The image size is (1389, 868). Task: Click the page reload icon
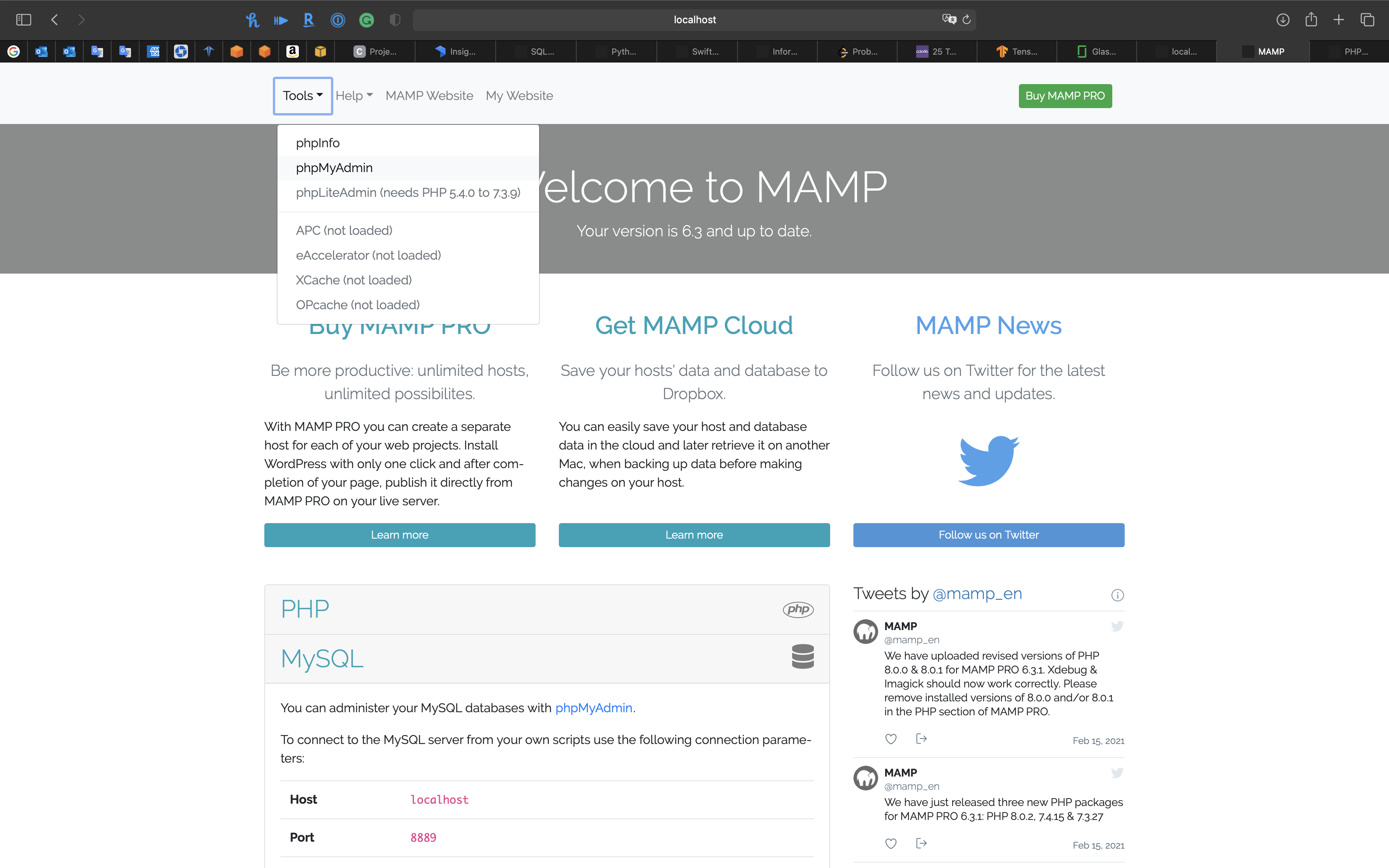pyautogui.click(x=967, y=19)
